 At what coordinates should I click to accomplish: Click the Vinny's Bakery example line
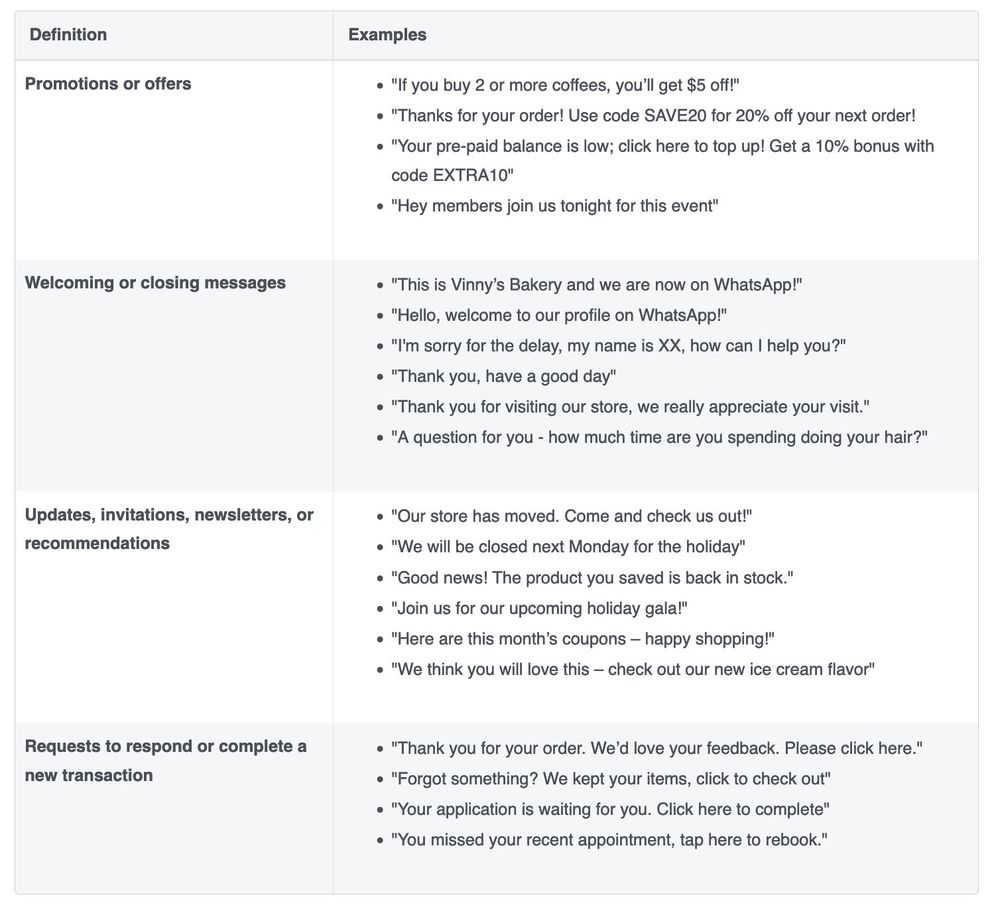[x=596, y=285]
